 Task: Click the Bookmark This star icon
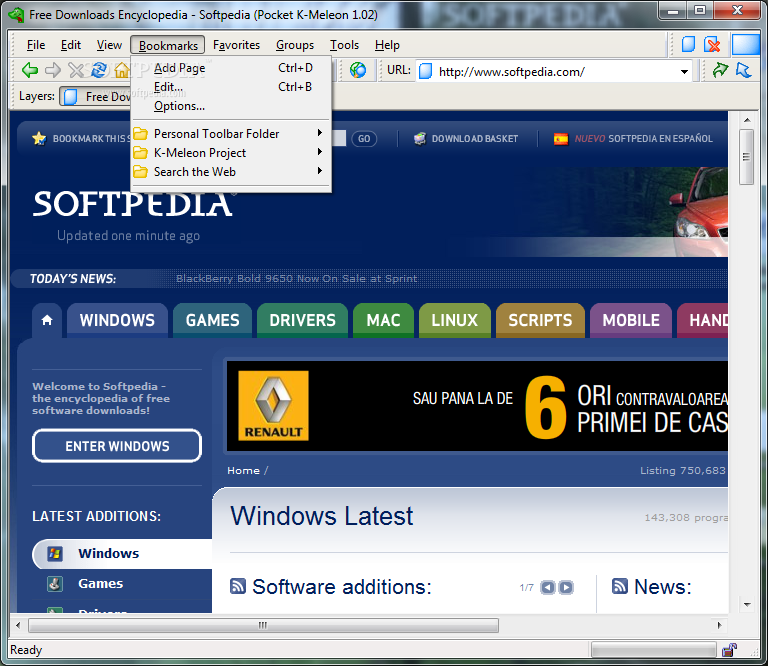point(39,139)
